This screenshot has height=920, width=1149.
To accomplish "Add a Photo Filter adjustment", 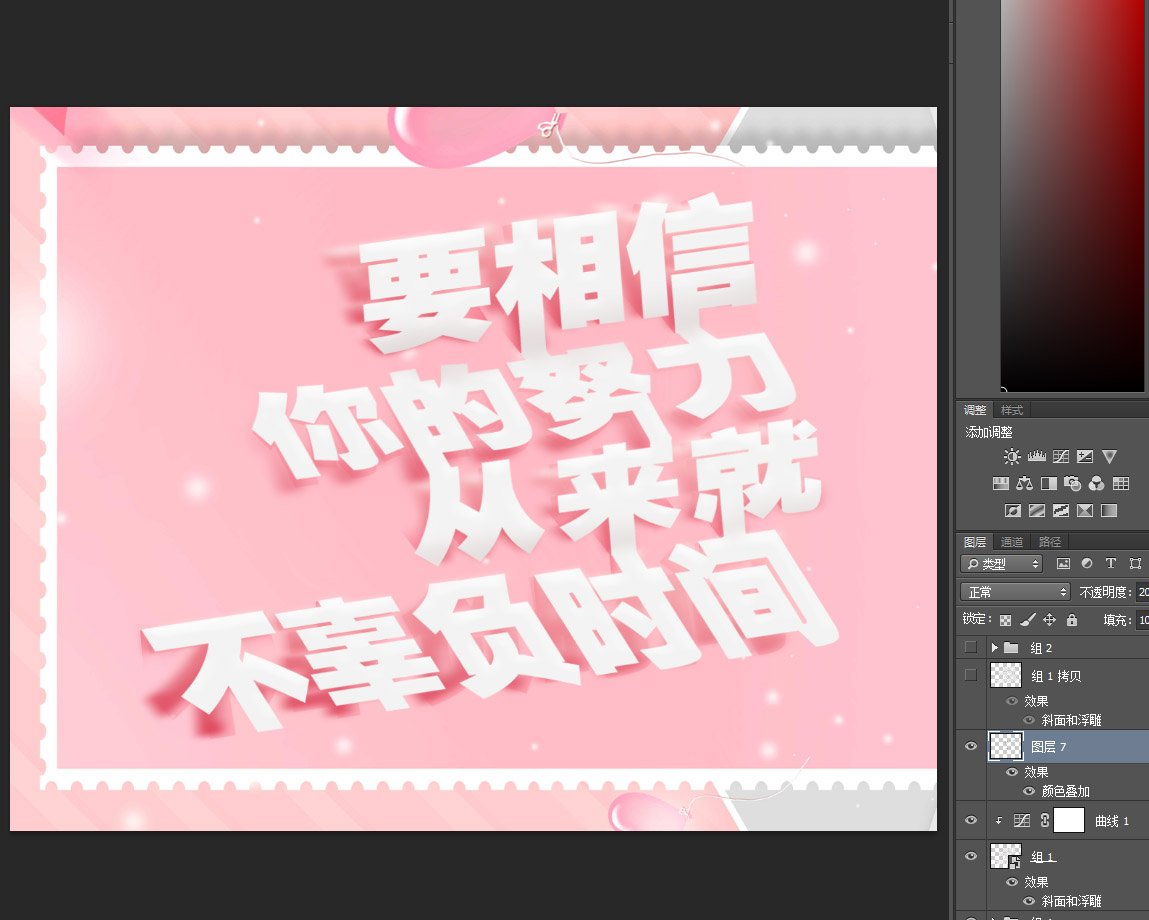I will click(x=1073, y=483).
